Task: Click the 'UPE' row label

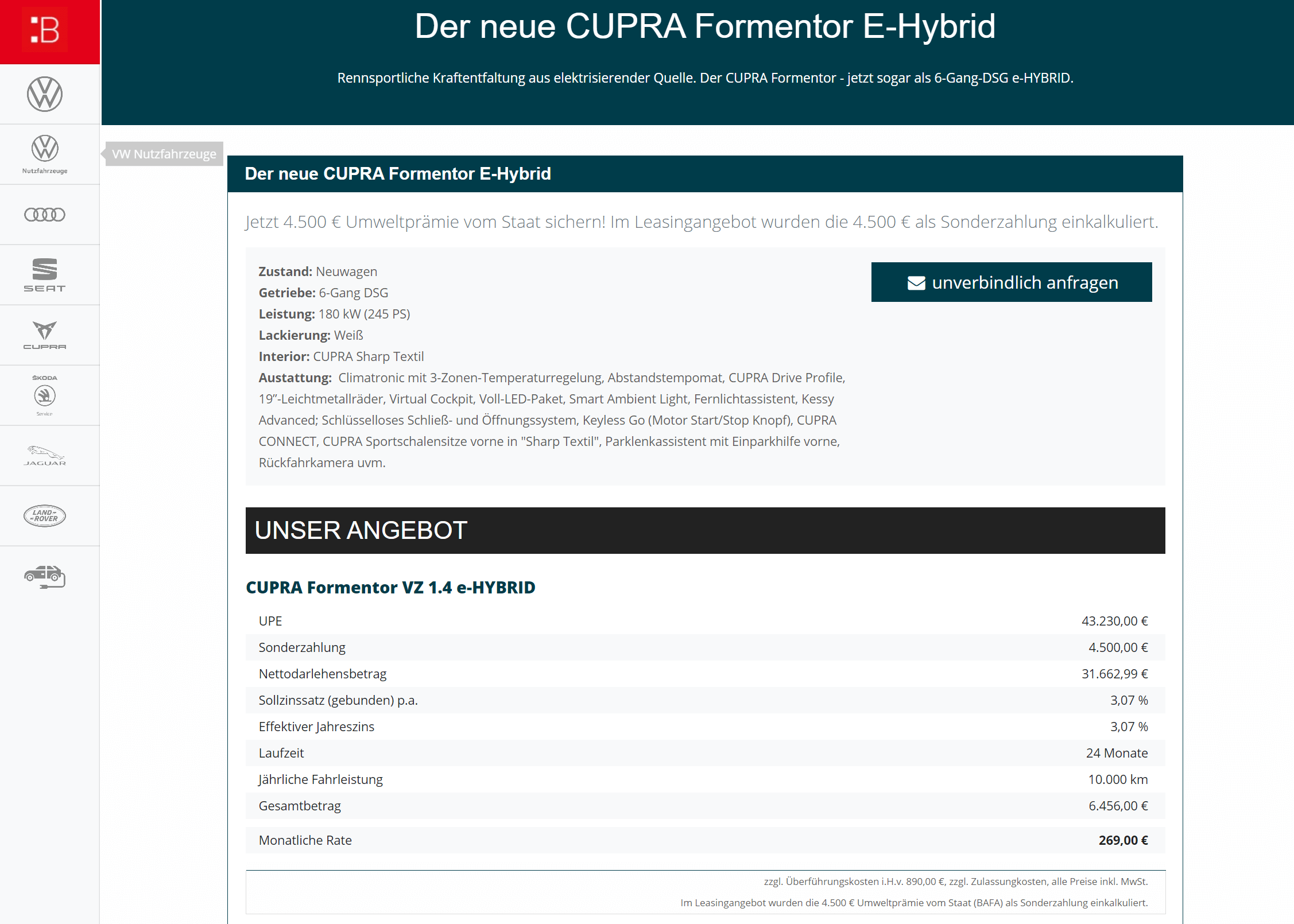Action: click(270, 621)
